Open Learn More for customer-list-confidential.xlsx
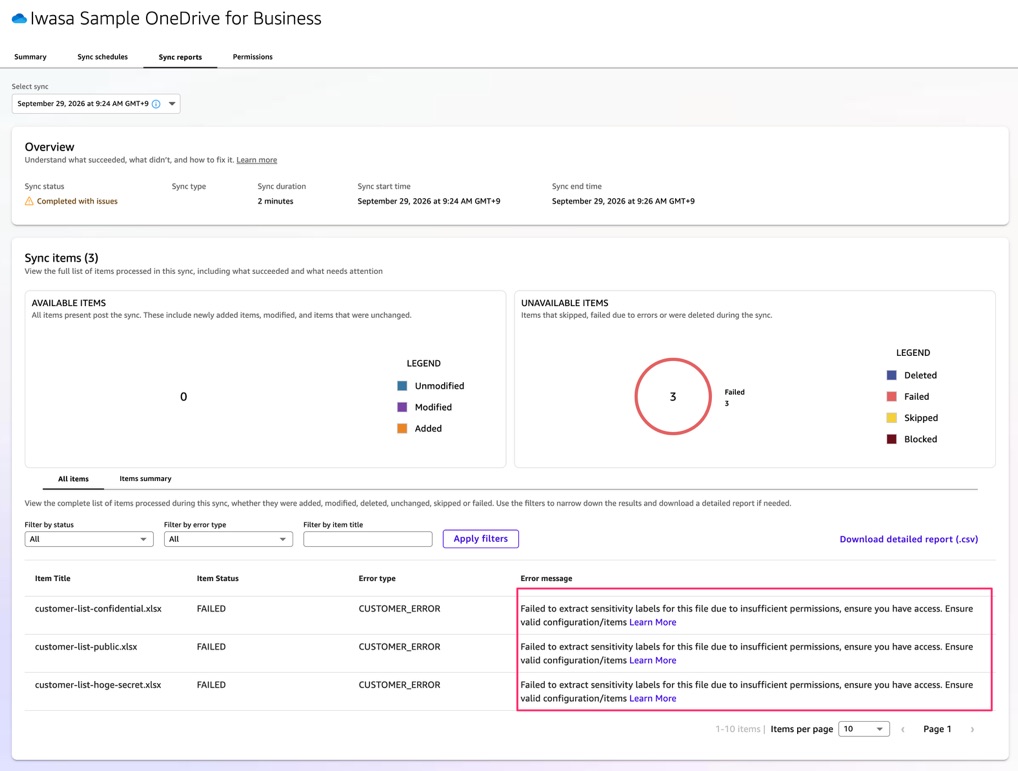Viewport: 1018px width, 771px height. (652, 622)
